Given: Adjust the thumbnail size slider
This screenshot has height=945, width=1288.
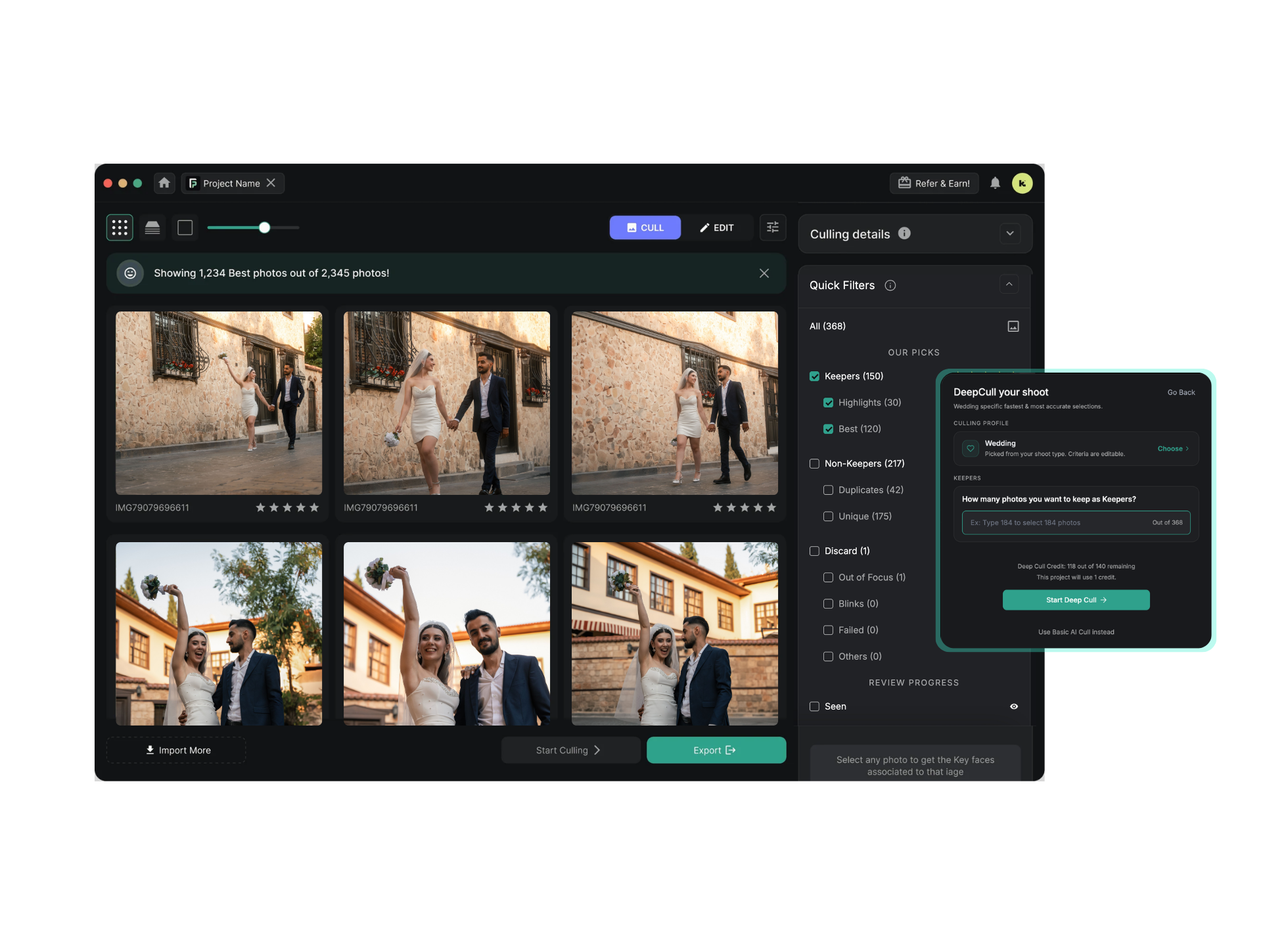Looking at the screenshot, I should [x=264, y=227].
